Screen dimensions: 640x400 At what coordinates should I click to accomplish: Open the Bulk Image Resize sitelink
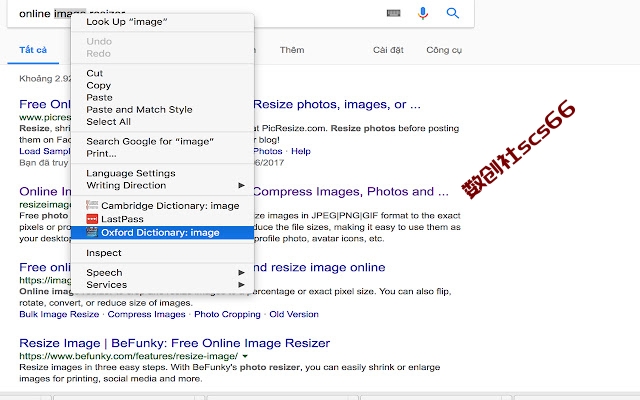pos(59,314)
